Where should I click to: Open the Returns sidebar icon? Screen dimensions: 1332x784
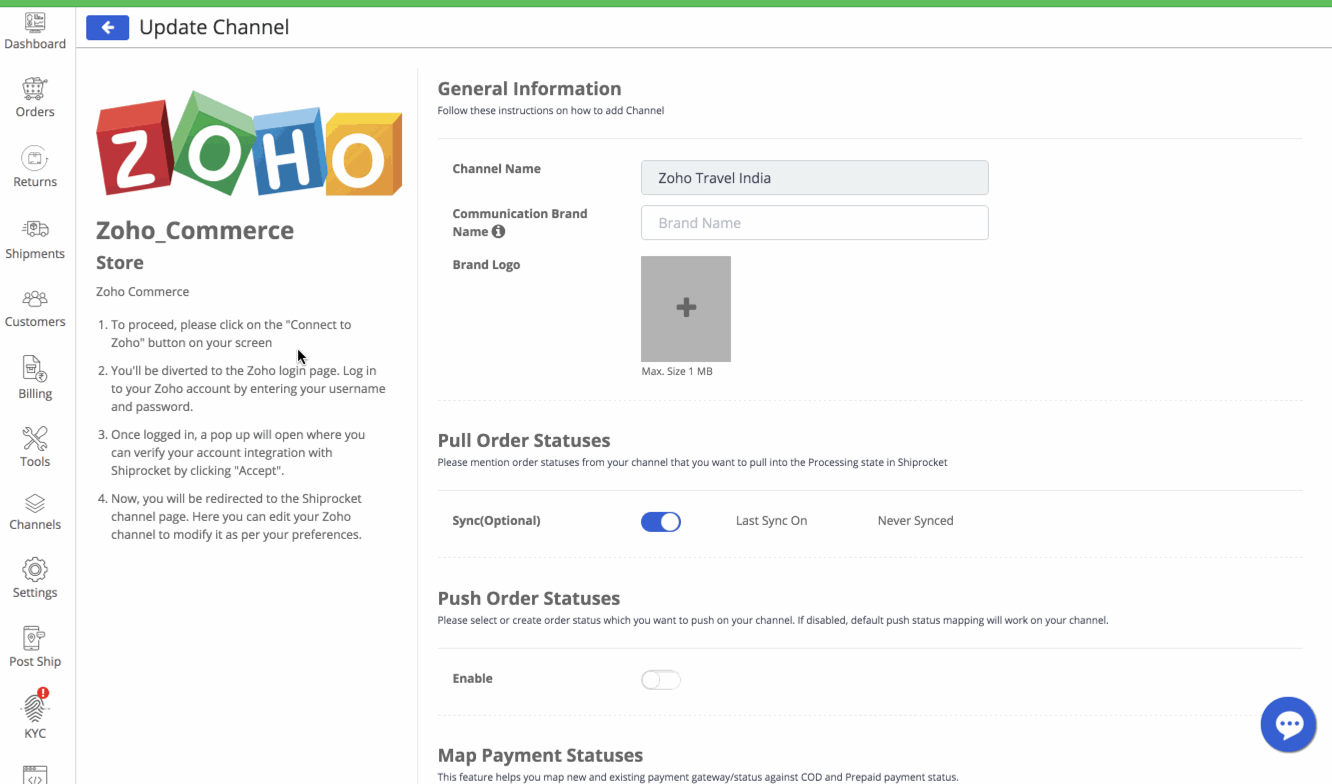point(35,158)
